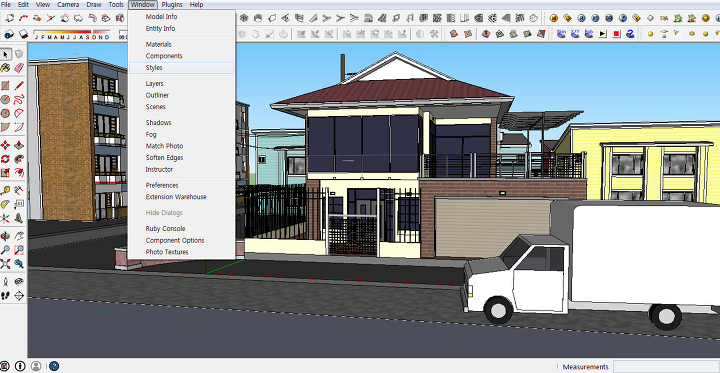Select the Scale tool
720x373 pixels.
coord(6,173)
